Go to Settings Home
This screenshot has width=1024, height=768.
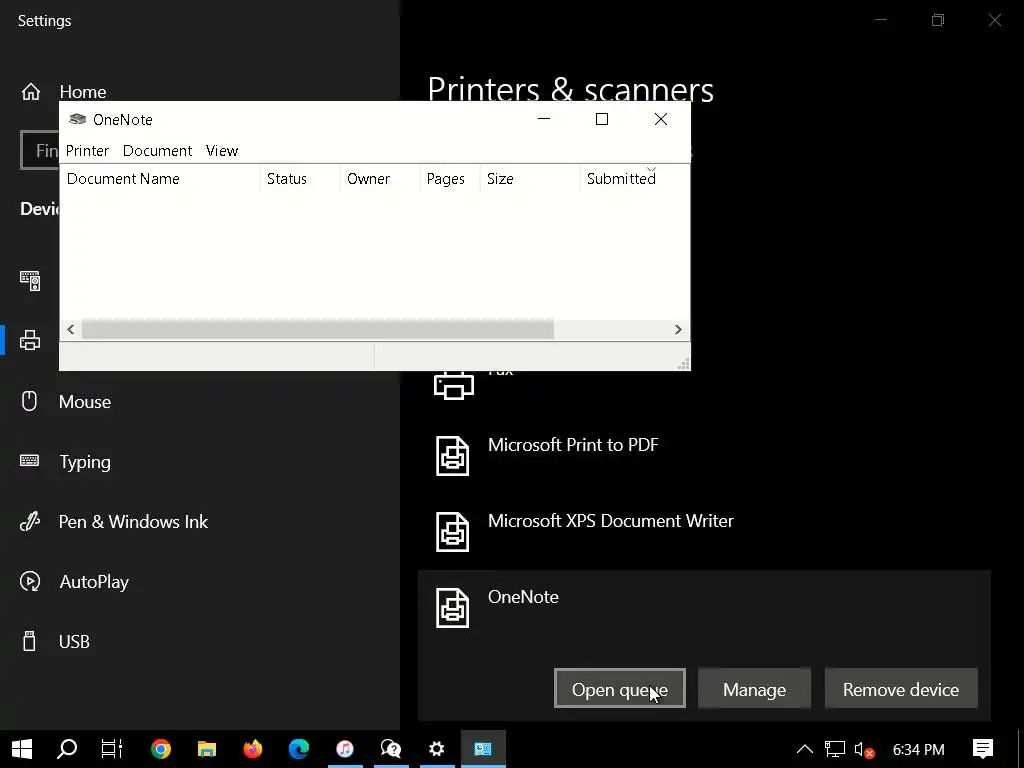[x=83, y=92]
